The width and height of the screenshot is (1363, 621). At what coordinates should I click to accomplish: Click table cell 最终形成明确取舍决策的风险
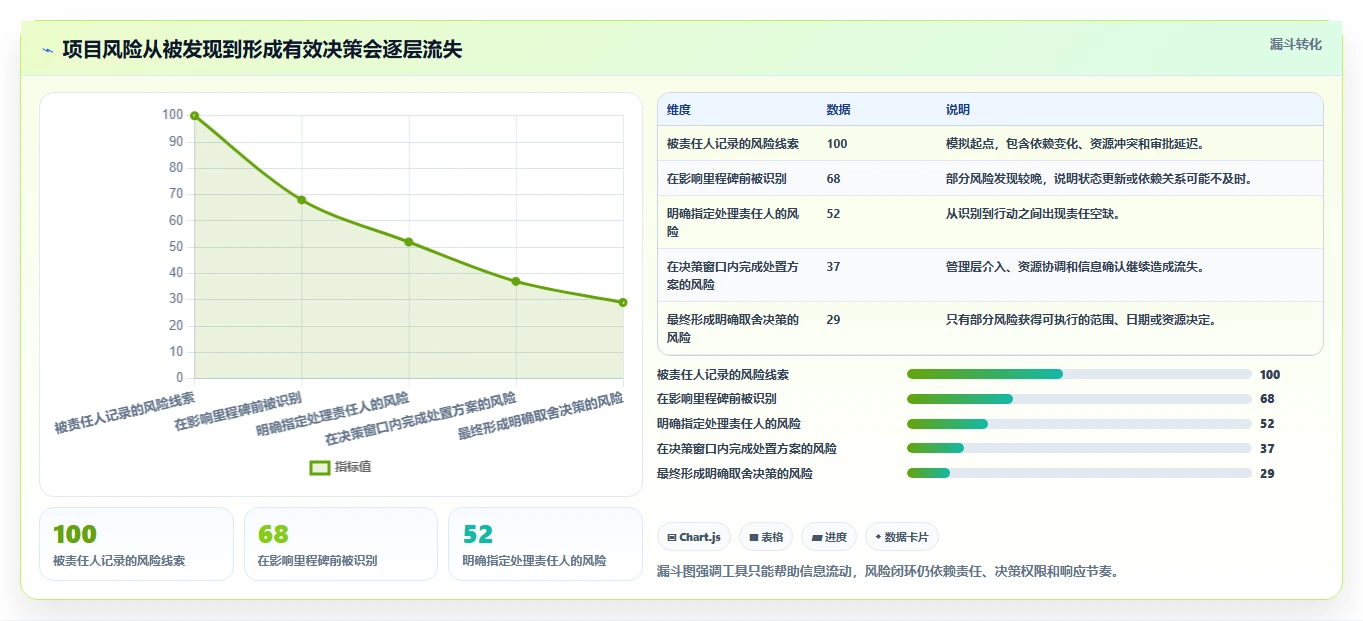tap(733, 328)
